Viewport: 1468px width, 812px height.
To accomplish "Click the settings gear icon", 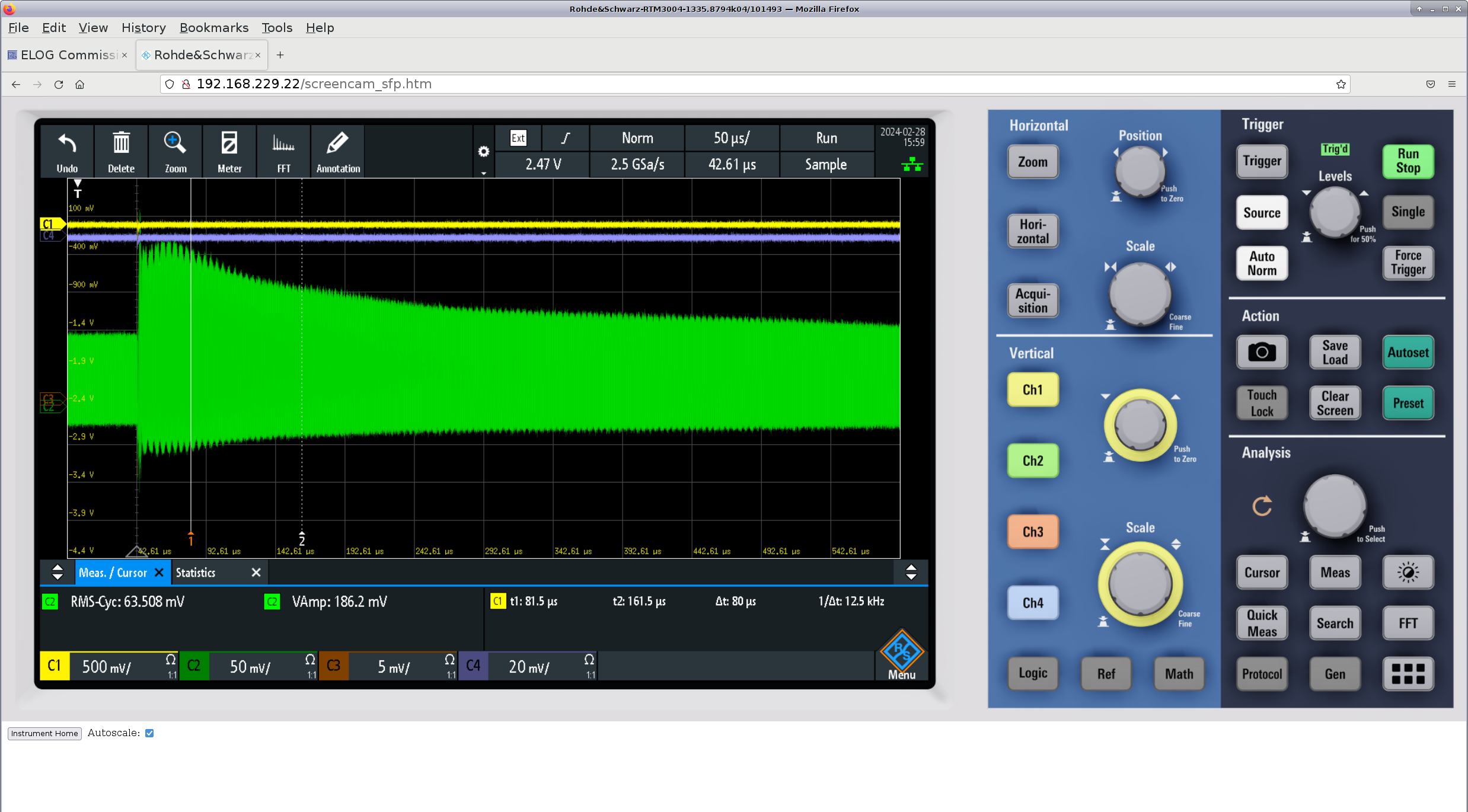I will pos(484,152).
